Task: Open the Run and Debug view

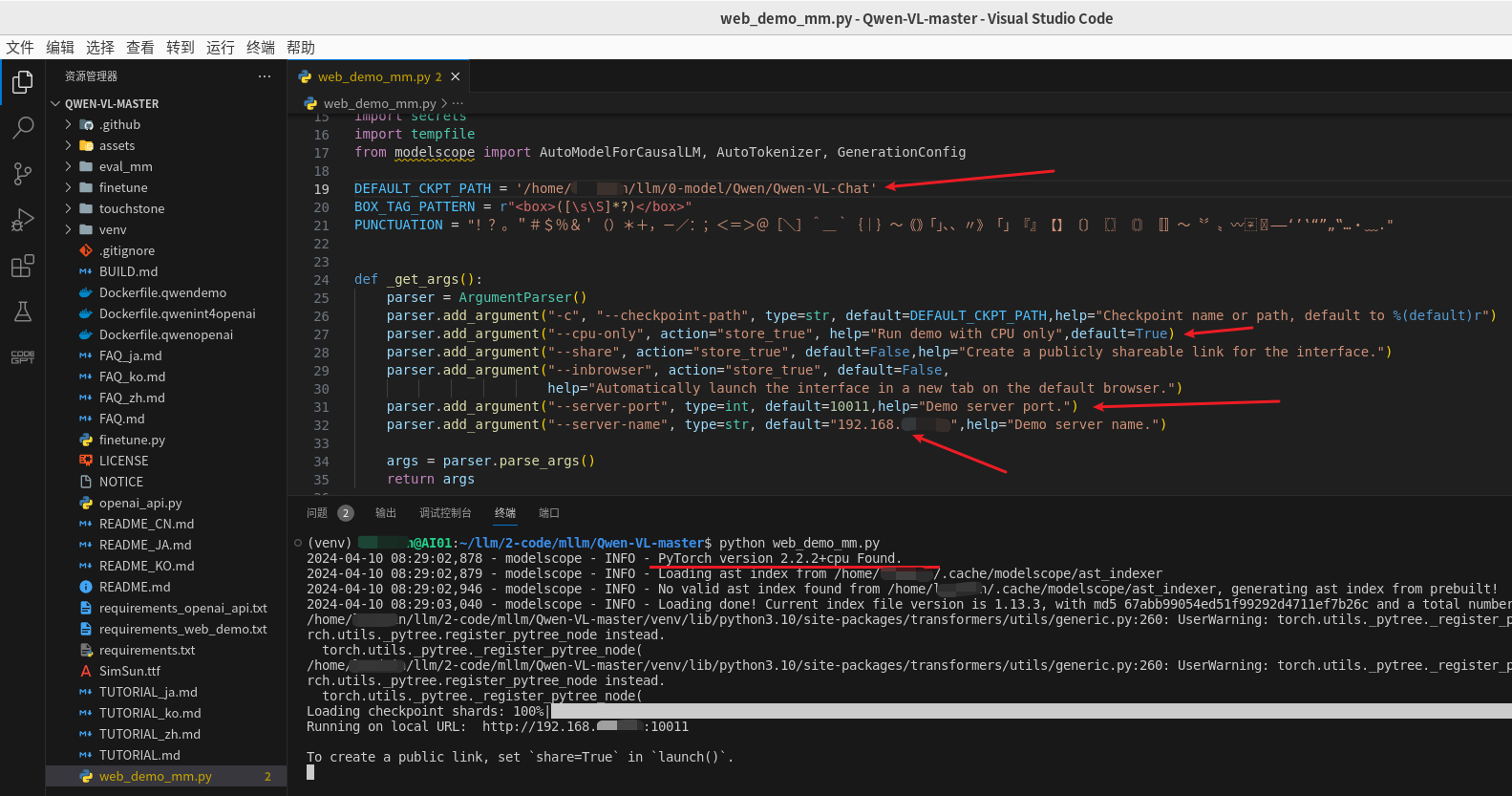Action: [x=23, y=220]
